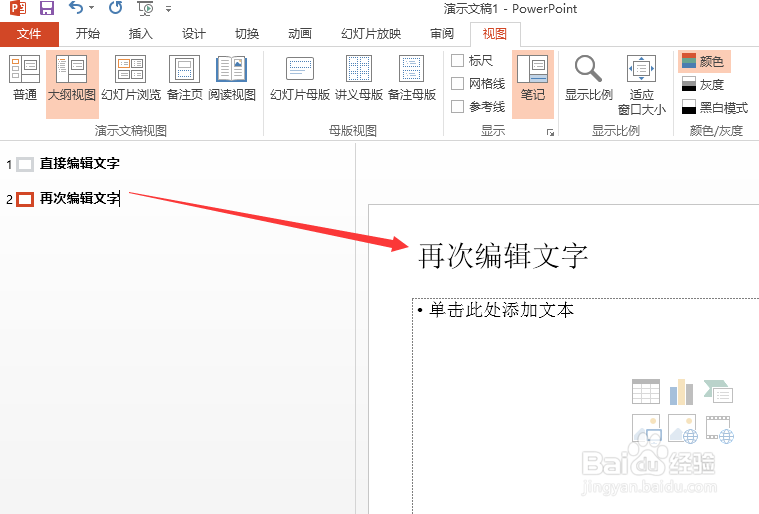This screenshot has height=514, width=759.
Task: Select 黑白模式 black and white mode
Action: tap(715, 107)
